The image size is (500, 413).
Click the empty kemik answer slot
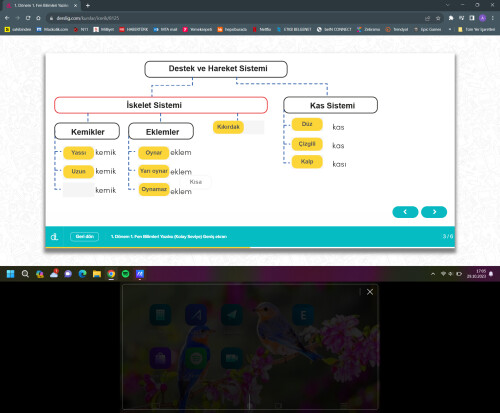79,190
